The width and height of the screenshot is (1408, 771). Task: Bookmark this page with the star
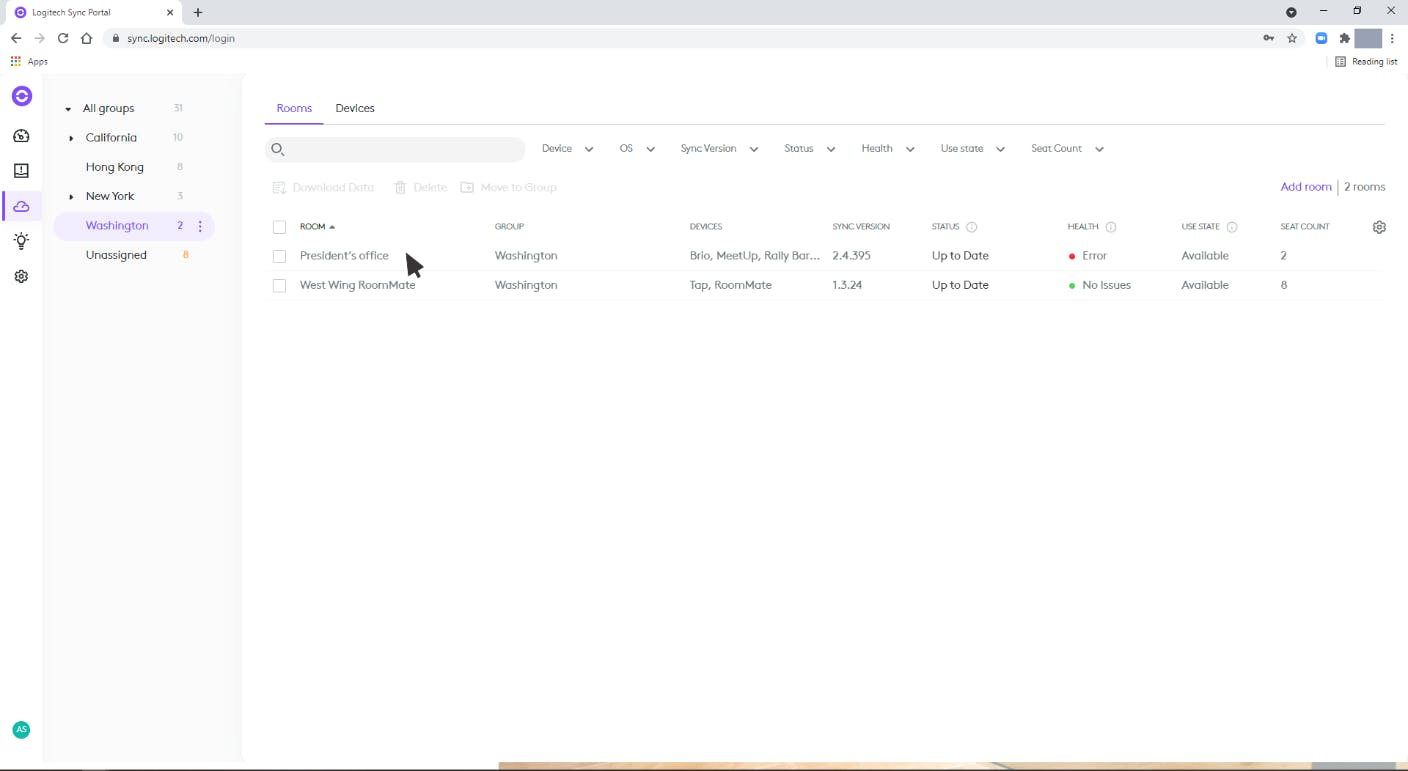[1292, 38]
